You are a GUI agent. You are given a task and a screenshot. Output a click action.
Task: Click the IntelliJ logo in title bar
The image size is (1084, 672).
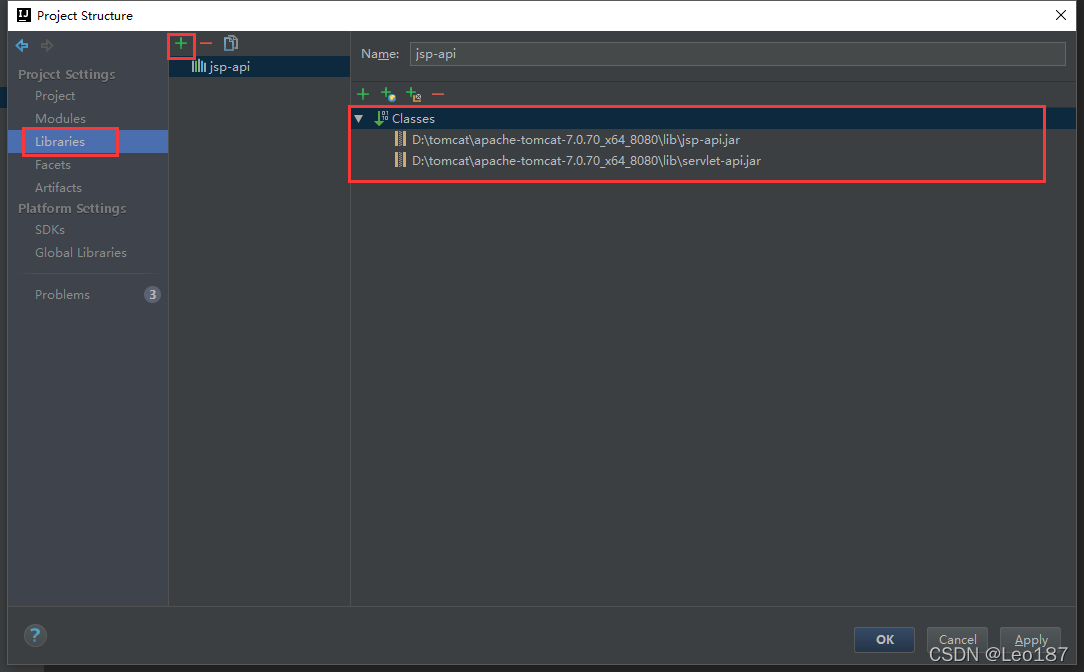point(24,15)
